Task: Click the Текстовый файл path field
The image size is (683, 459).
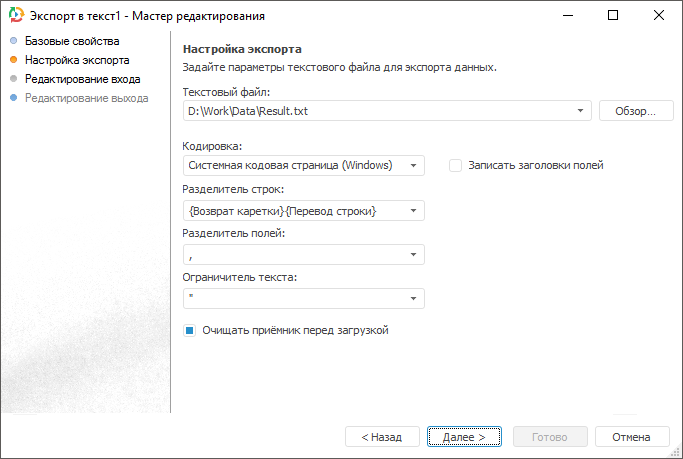Action: click(378, 111)
